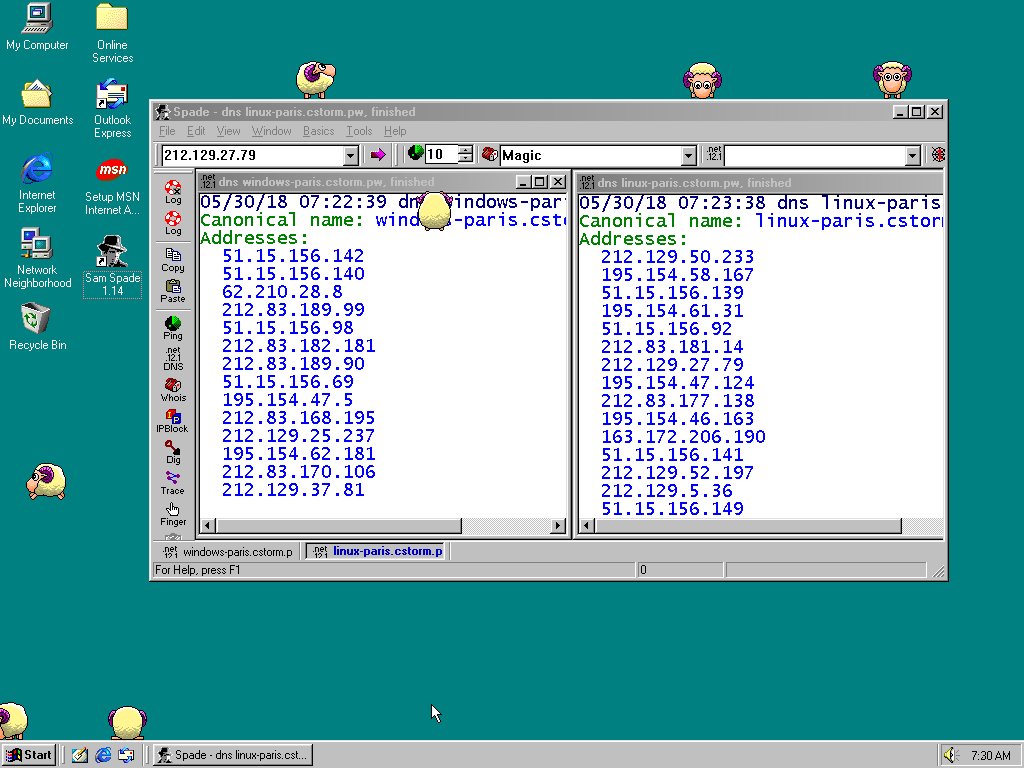Viewport: 1024px width, 768px height.
Task: Click the pink arrow go button
Action: click(x=377, y=155)
